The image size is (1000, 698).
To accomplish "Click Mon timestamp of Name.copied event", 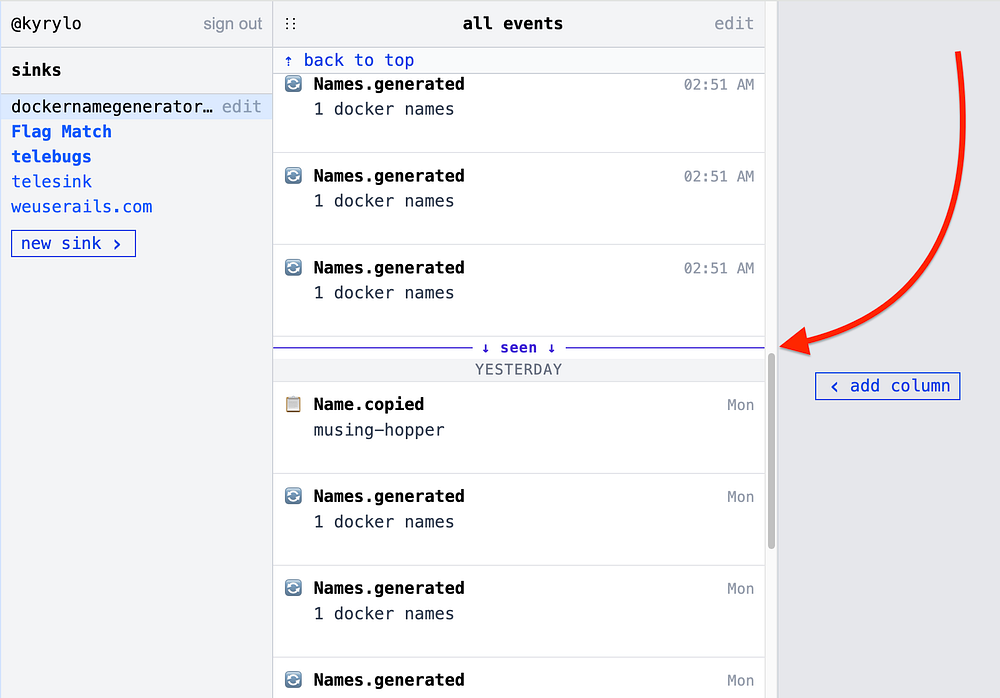I will click(x=740, y=405).
